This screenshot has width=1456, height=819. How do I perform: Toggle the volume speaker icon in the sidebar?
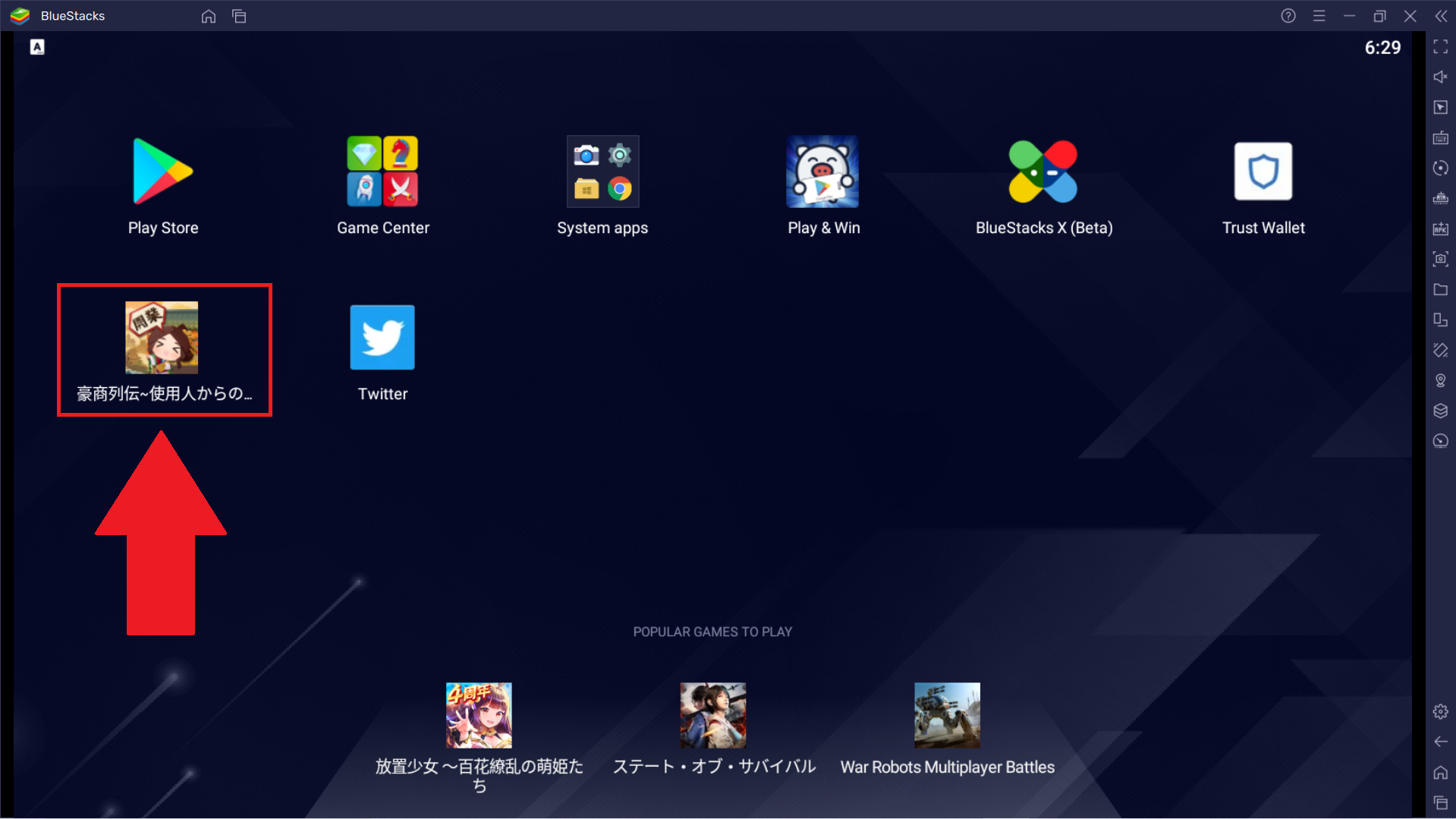[x=1441, y=77]
